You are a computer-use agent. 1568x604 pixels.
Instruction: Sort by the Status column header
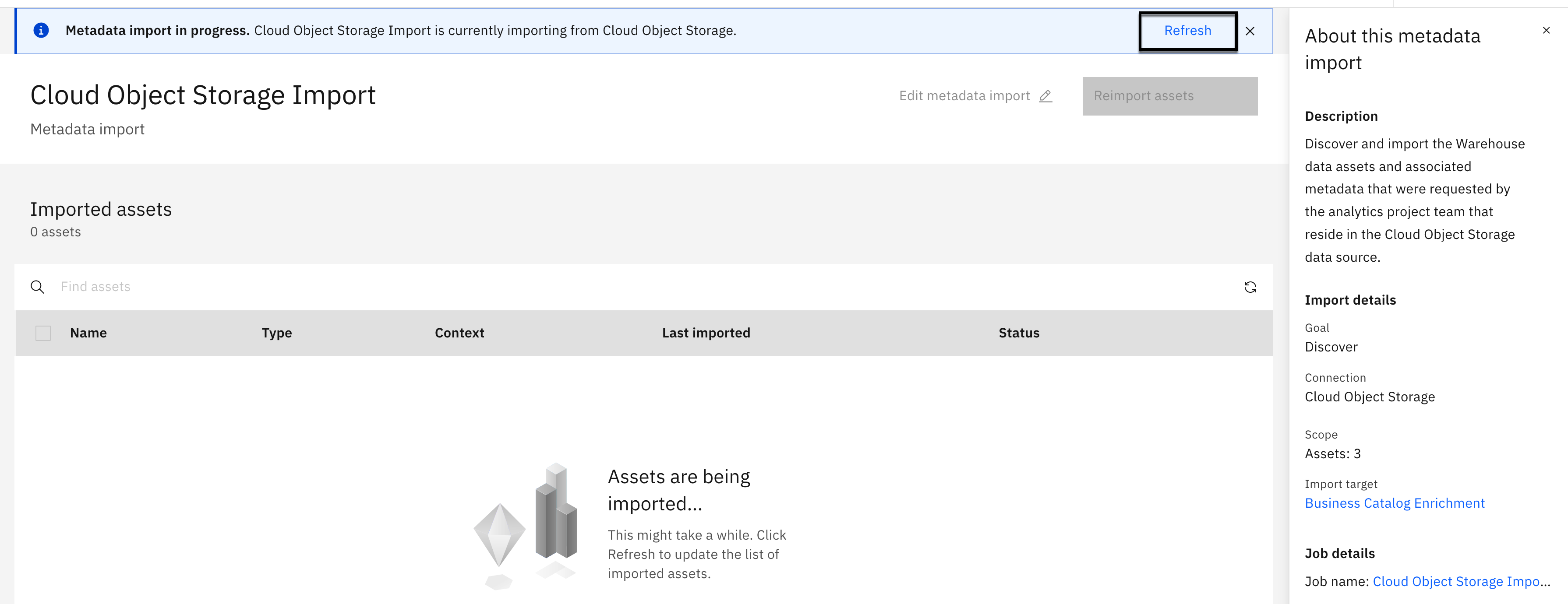pyautogui.click(x=1018, y=334)
